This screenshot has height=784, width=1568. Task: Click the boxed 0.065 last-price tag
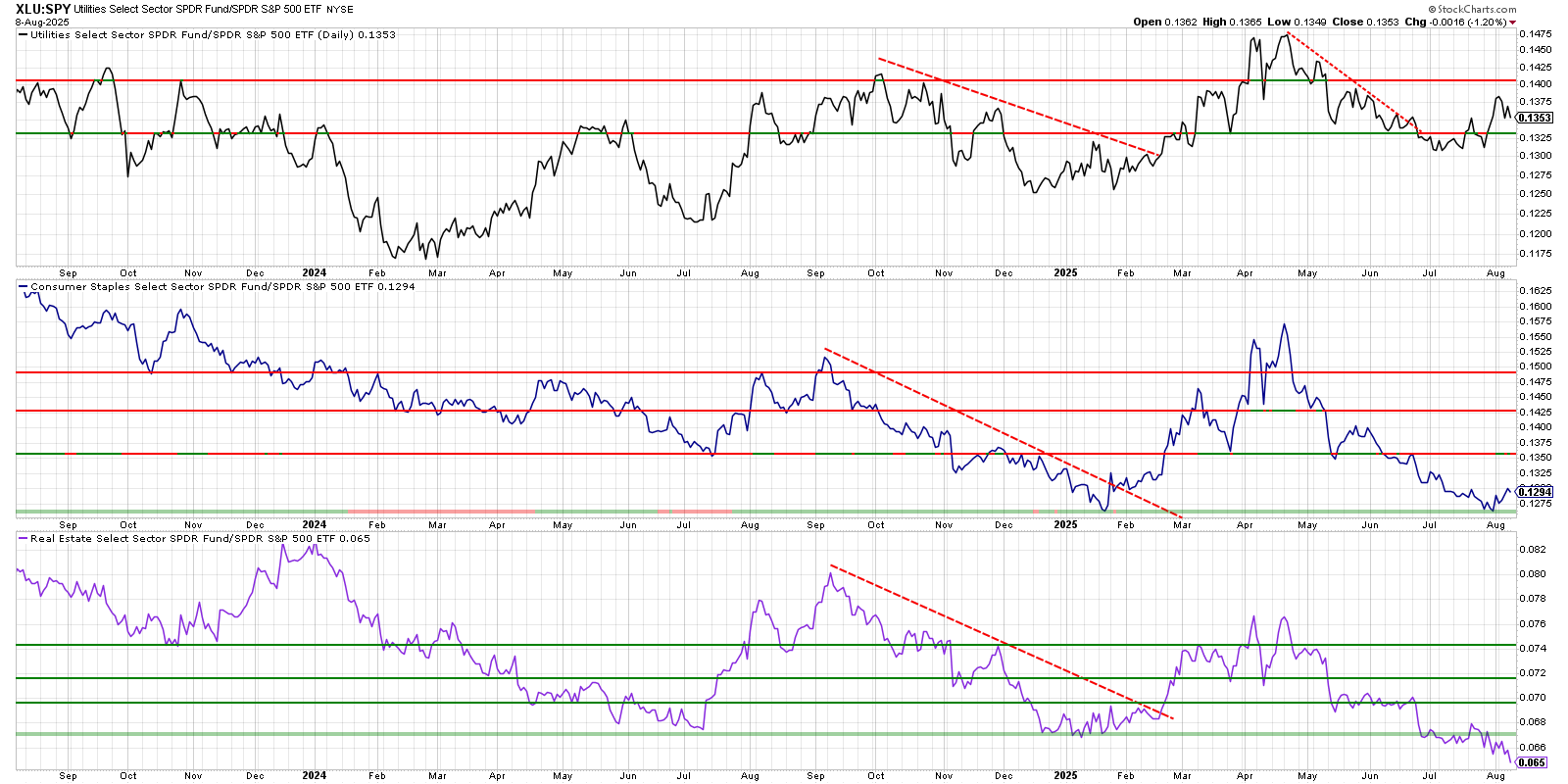point(1532,762)
